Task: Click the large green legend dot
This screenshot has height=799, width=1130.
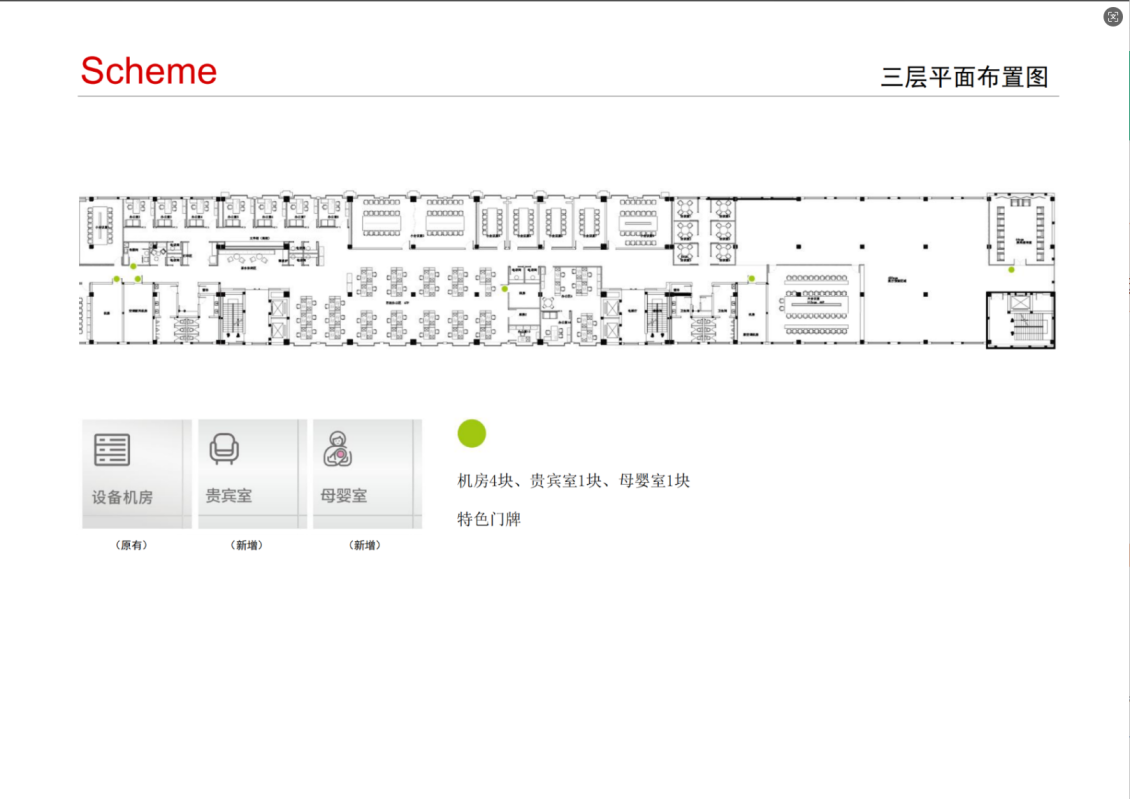Action: pyautogui.click(x=472, y=434)
